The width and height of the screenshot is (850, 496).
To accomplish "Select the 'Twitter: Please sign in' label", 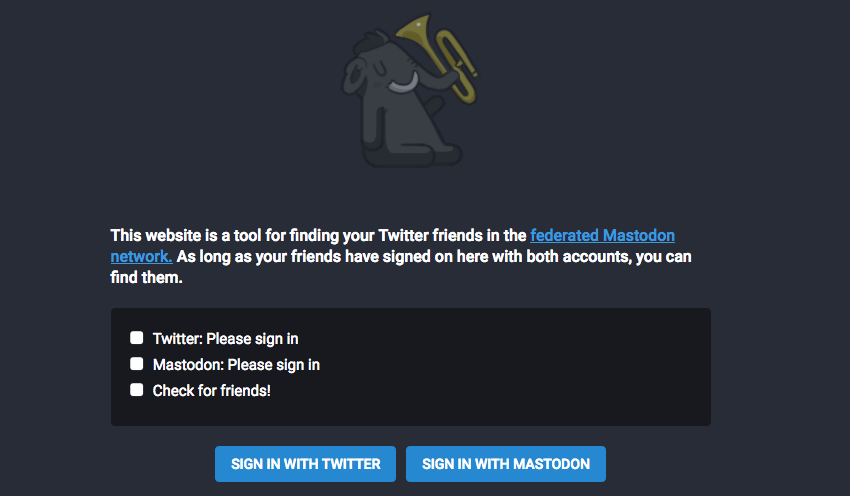I will pyautogui.click(x=226, y=339).
